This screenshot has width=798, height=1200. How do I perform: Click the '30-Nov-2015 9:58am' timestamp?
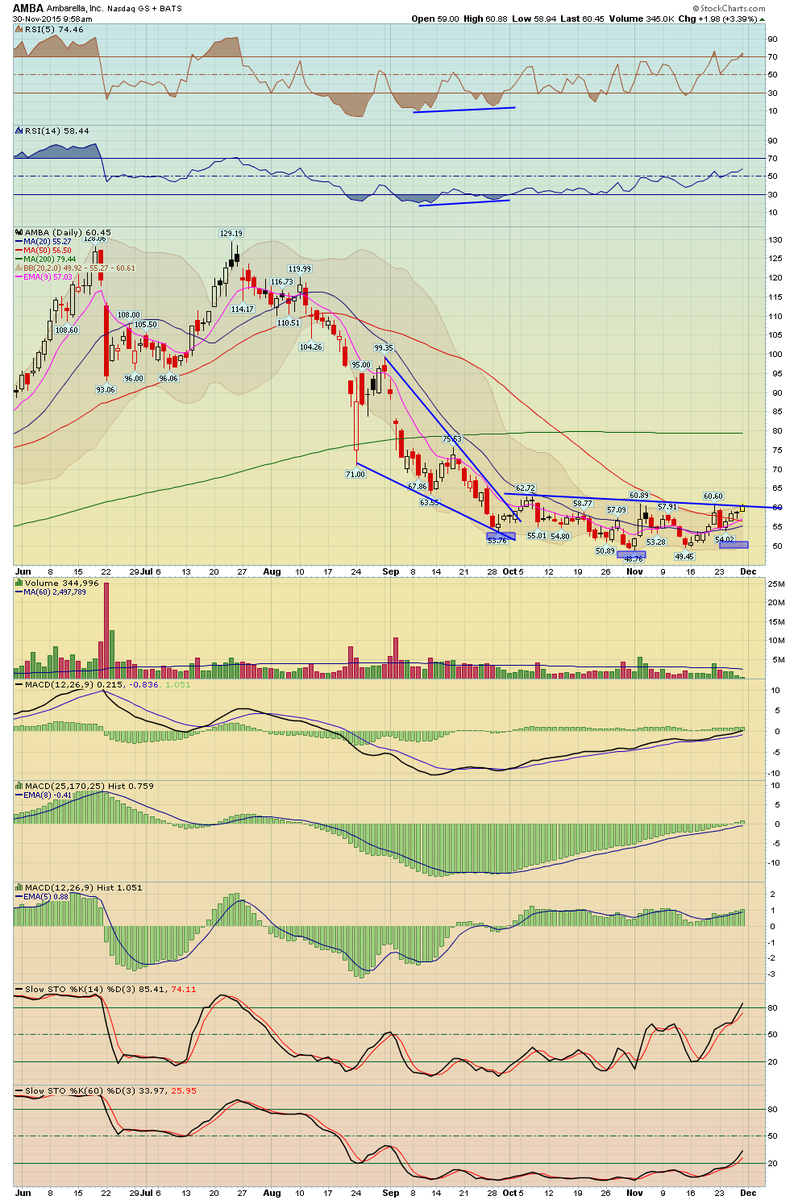coord(52,19)
